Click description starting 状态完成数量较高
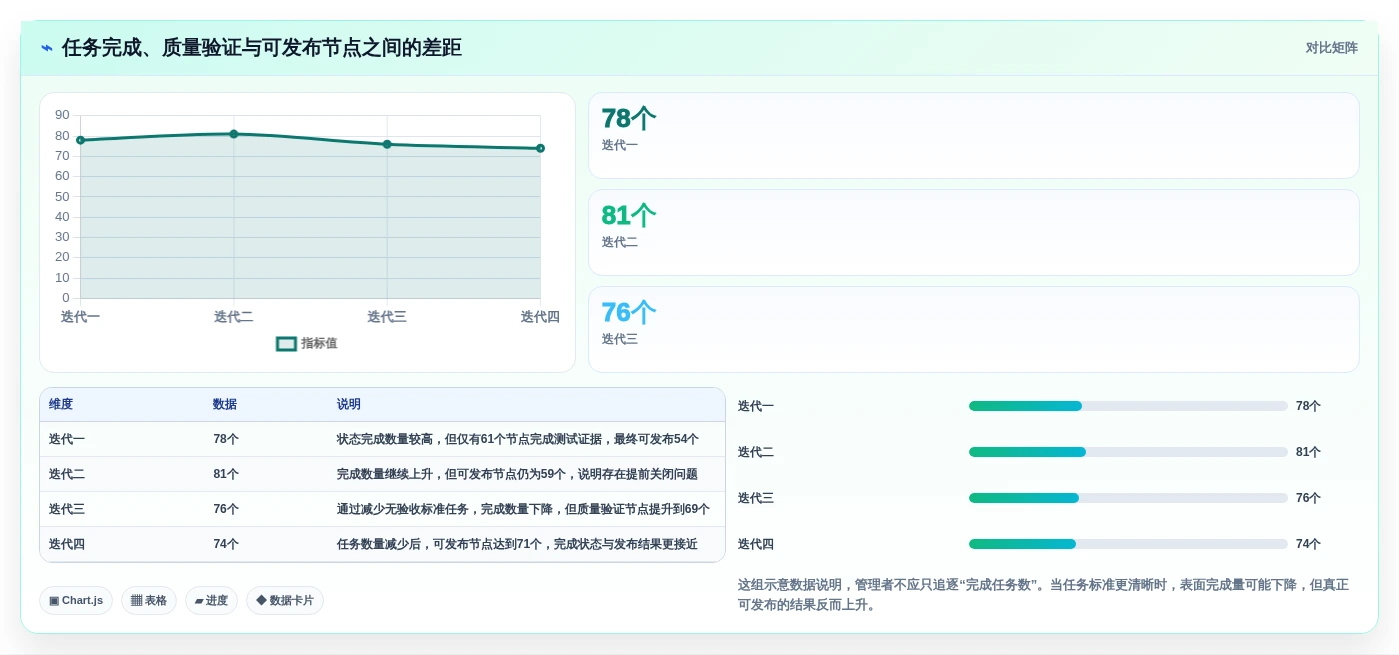The image size is (1399, 655). click(518, 440)
